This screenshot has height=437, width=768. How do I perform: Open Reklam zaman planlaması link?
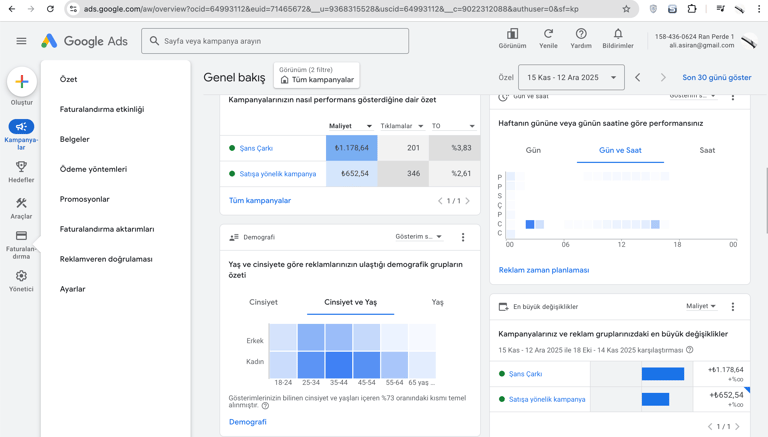click(544, 270)
